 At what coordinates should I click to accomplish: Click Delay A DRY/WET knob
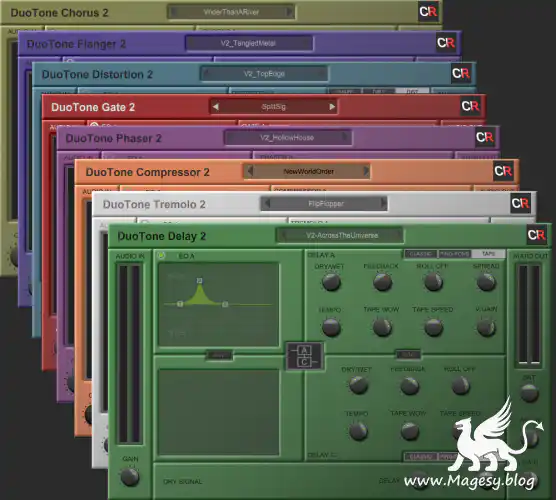tap(331, 282)
